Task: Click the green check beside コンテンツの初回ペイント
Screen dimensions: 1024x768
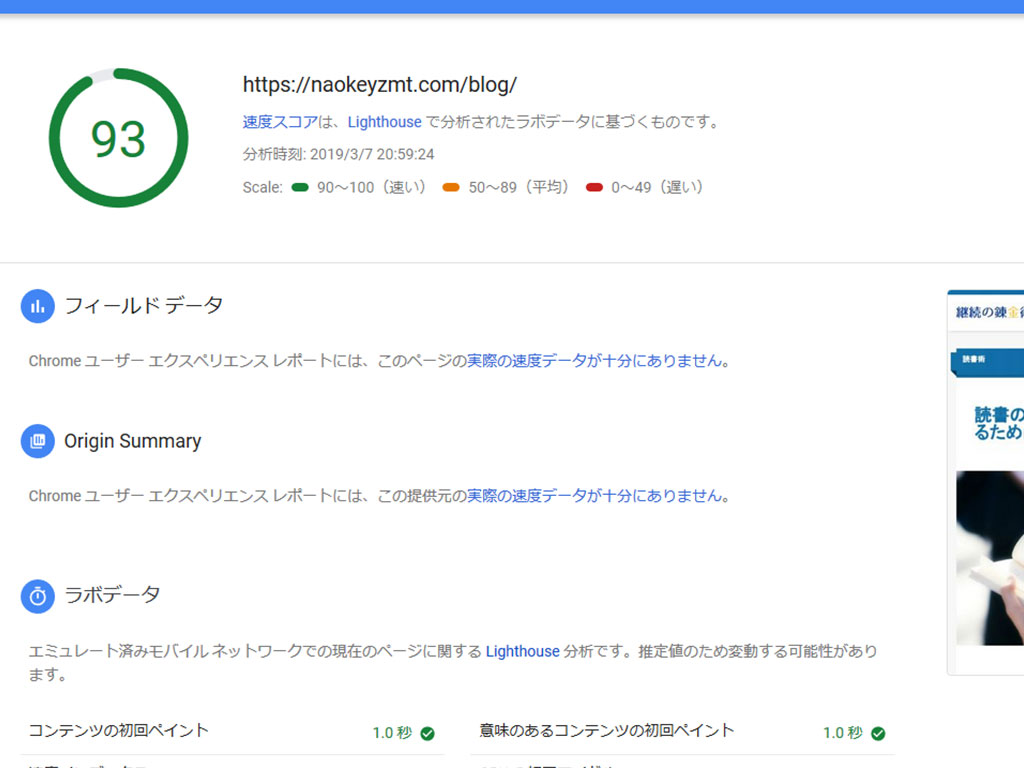Action: tap(429, 732)
